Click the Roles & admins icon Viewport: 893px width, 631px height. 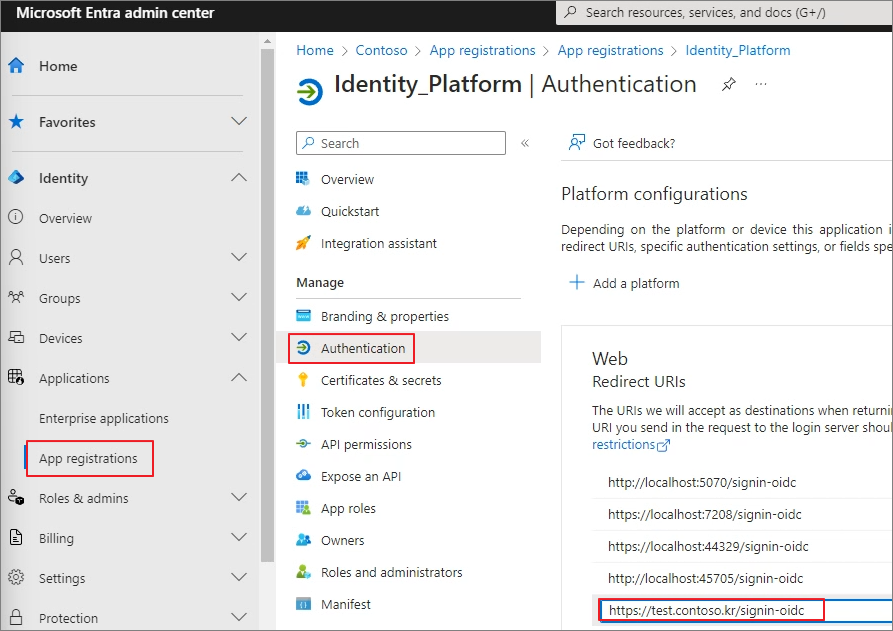tap(16, 498)
